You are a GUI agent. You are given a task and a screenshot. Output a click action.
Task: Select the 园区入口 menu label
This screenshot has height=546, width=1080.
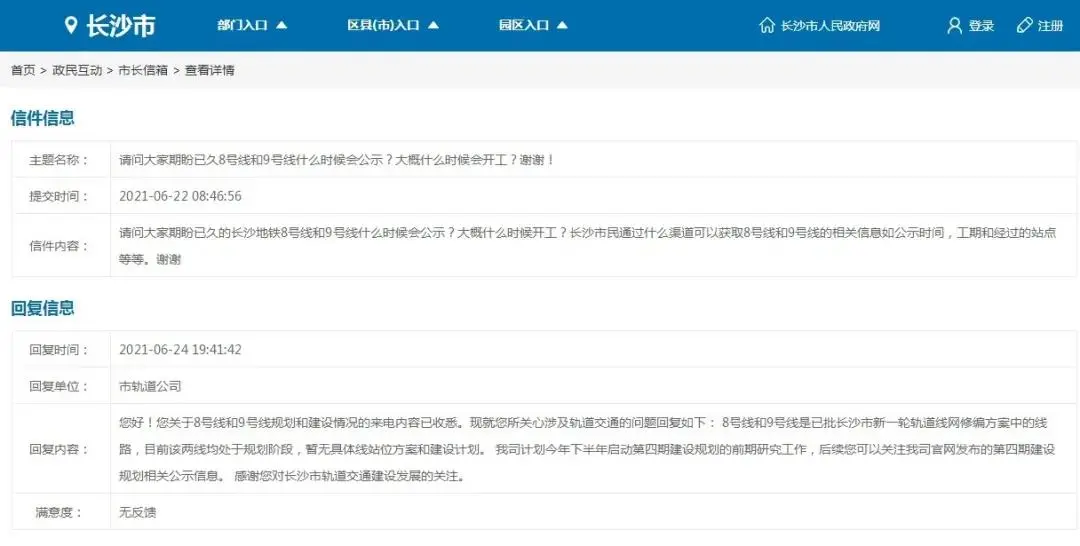pos(524,25)
